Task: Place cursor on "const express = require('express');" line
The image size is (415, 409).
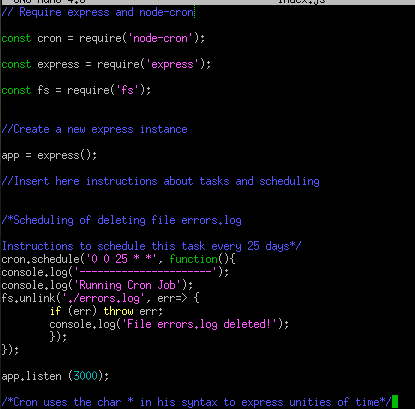Action: (106, 64)
